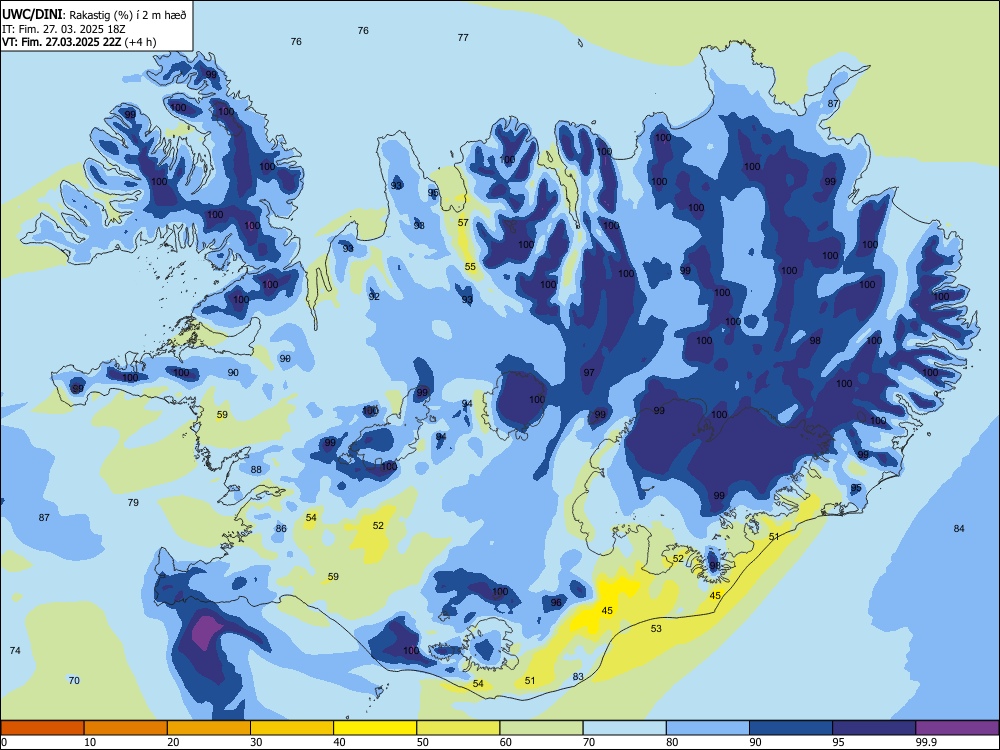Click the 'UWC/DINI: Rakastig (%) í 2 m hæð' title

click(x=94, y=15)
